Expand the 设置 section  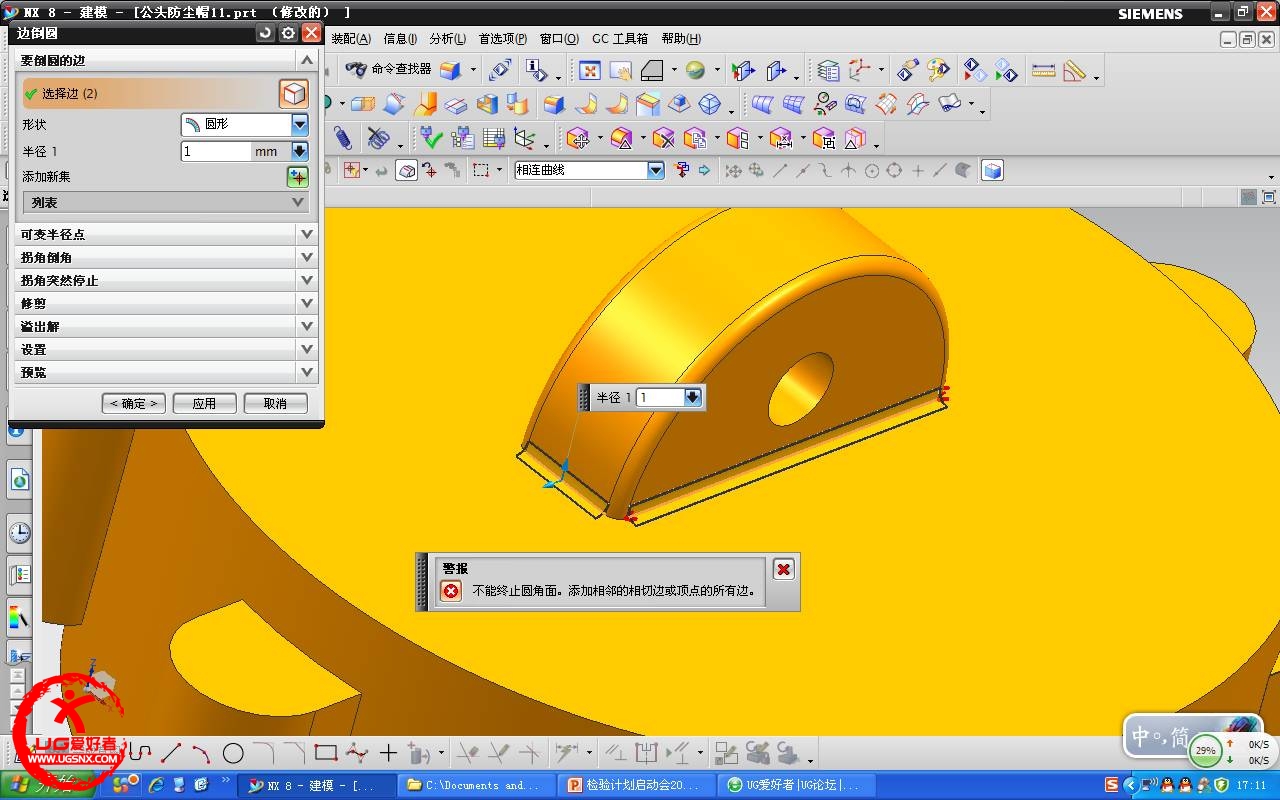(x=166, y=349)
